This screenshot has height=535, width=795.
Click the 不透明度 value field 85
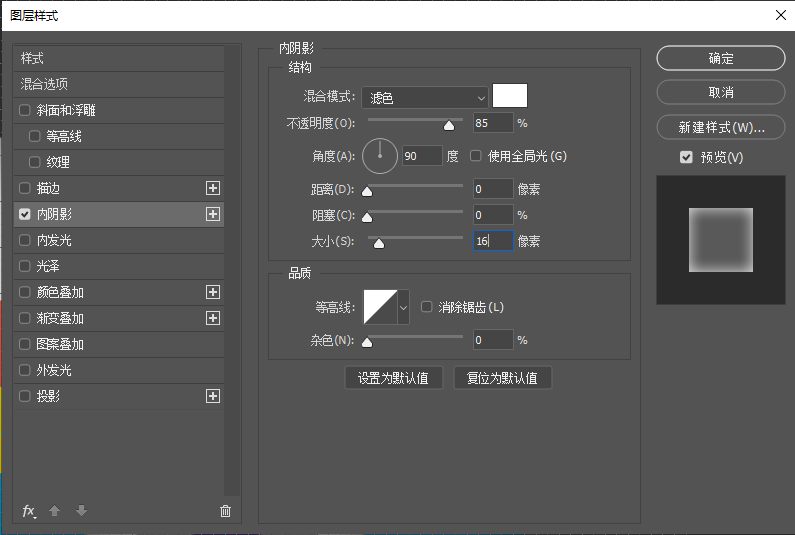pyautogui.click(x=493, y=123)
